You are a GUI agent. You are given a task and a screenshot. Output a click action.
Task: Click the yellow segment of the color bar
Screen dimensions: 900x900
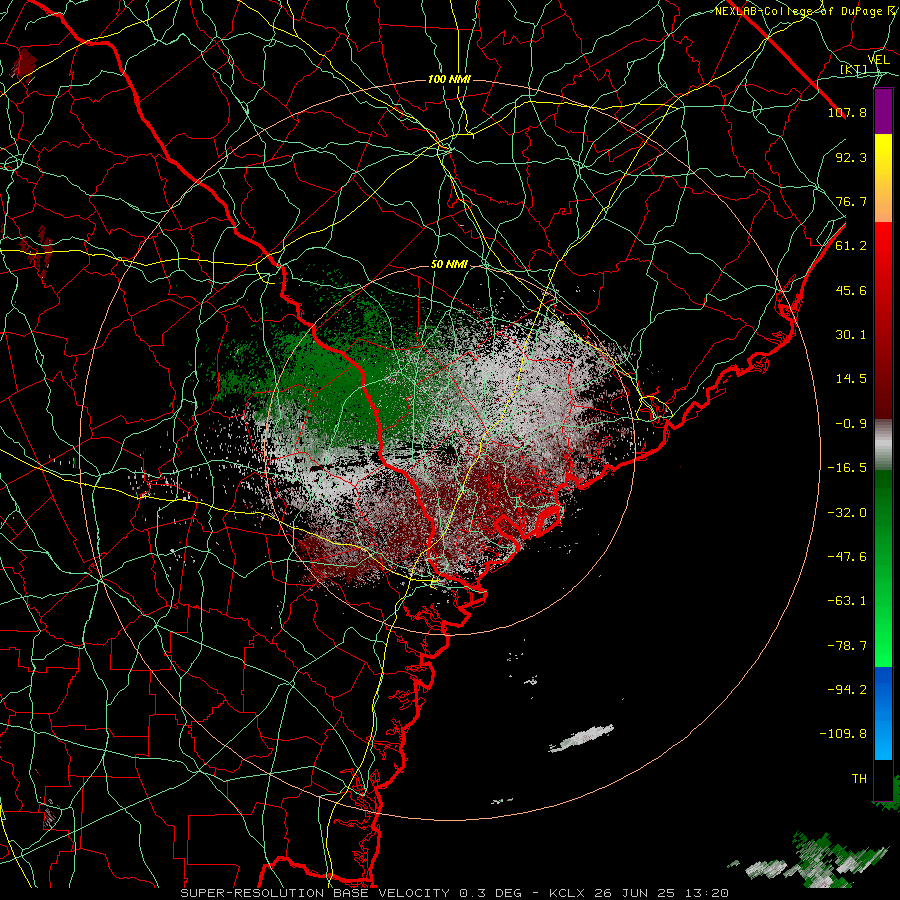(x=883, y=155)
